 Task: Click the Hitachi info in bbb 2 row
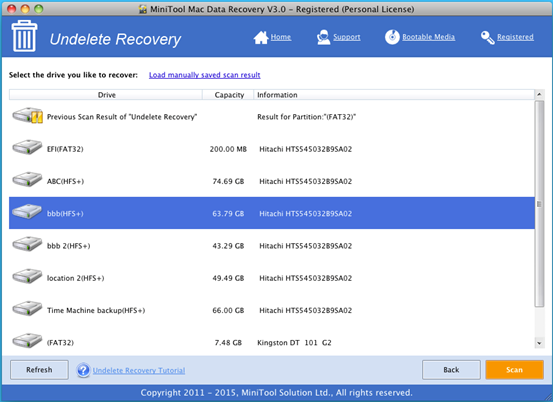point(305,246)
